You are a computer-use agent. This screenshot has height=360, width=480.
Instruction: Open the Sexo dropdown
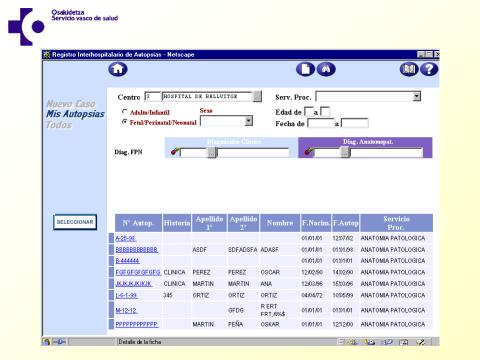pos(248,121)
